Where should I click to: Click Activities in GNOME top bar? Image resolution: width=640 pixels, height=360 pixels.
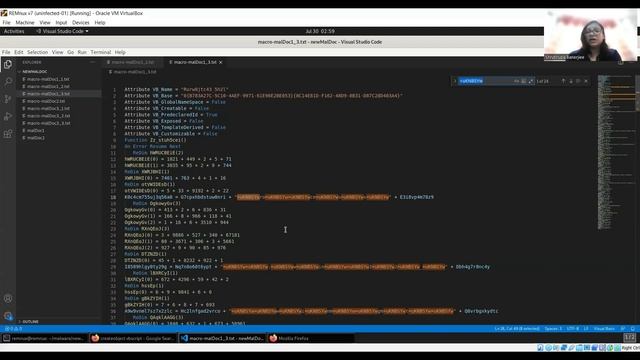pos(14,31)
